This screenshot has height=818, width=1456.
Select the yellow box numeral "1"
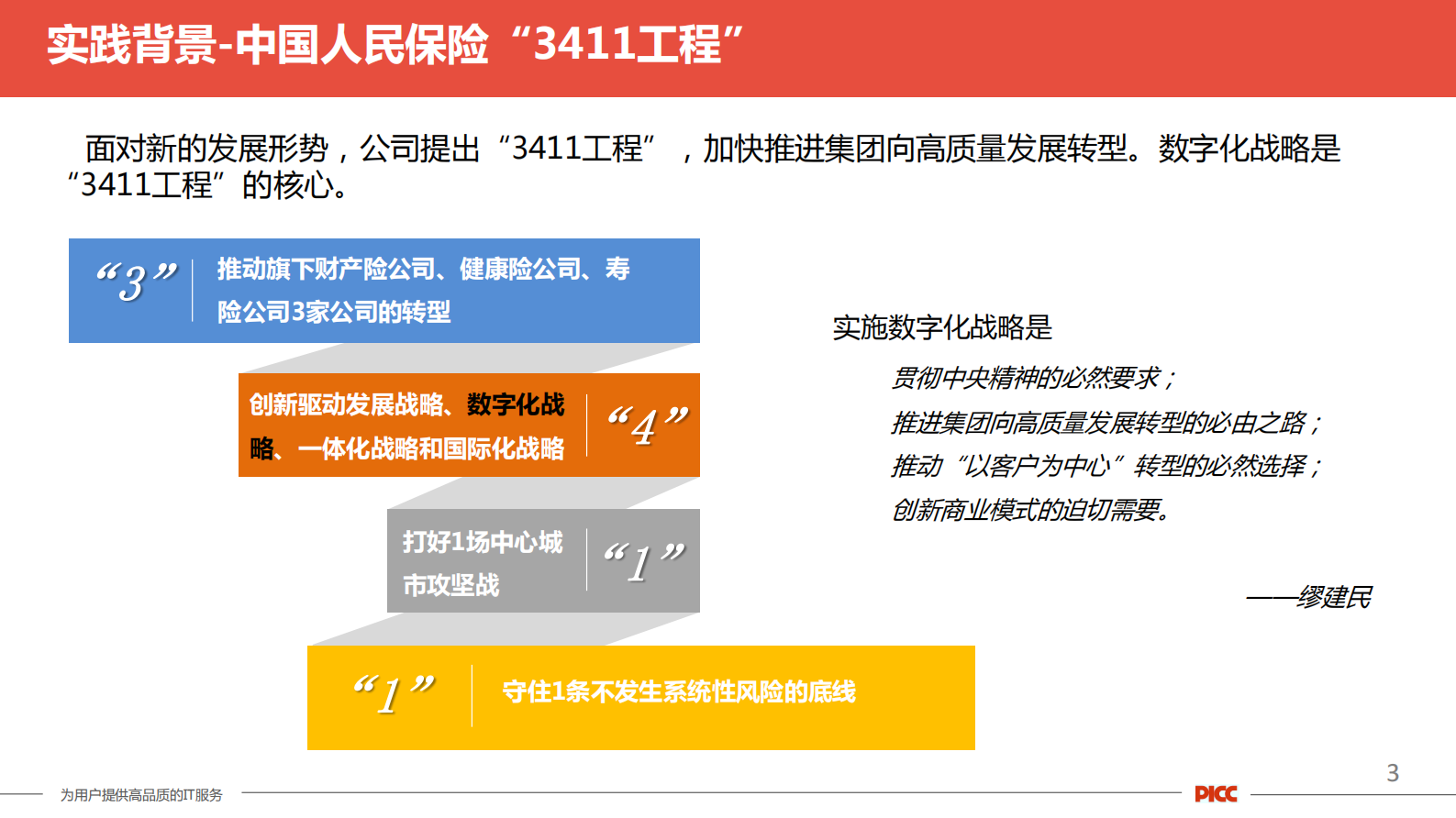[x=393, y=694]
